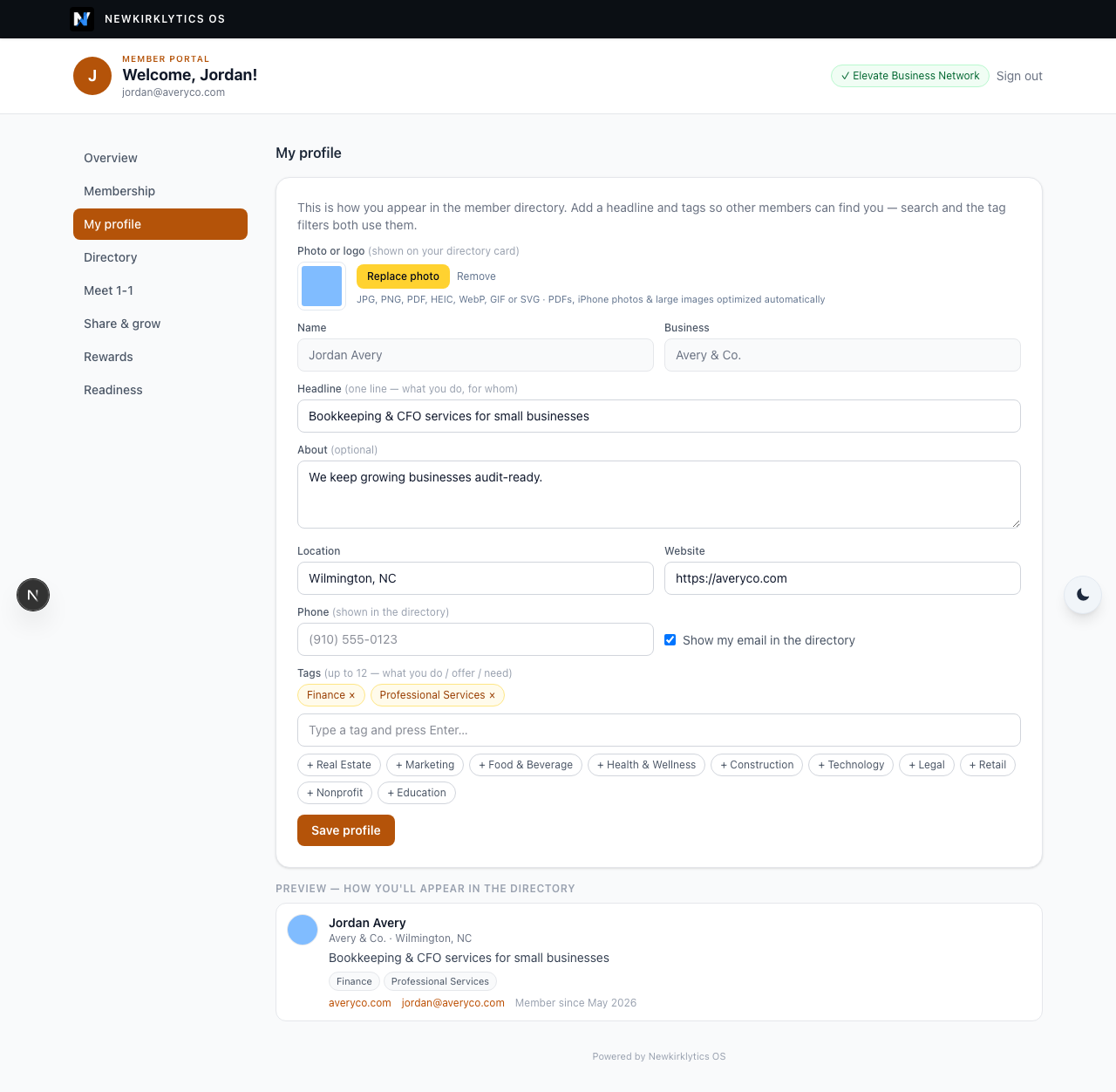This screenshot has width=1116, height=1092.
Task: Click the Finance chip in preview card
Action: (x=354, y=981)
